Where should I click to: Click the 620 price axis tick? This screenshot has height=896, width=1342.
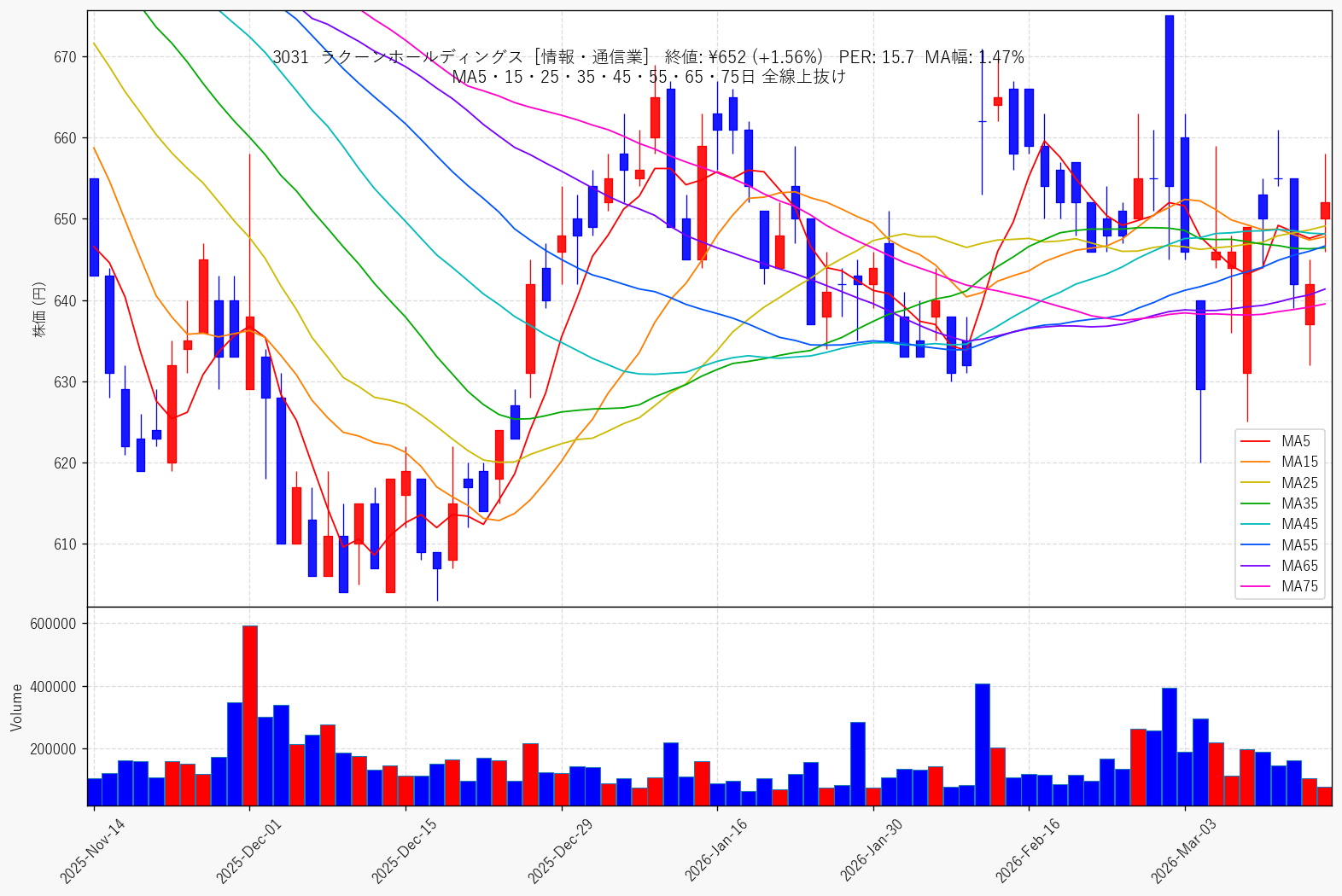tap(65, 463)
